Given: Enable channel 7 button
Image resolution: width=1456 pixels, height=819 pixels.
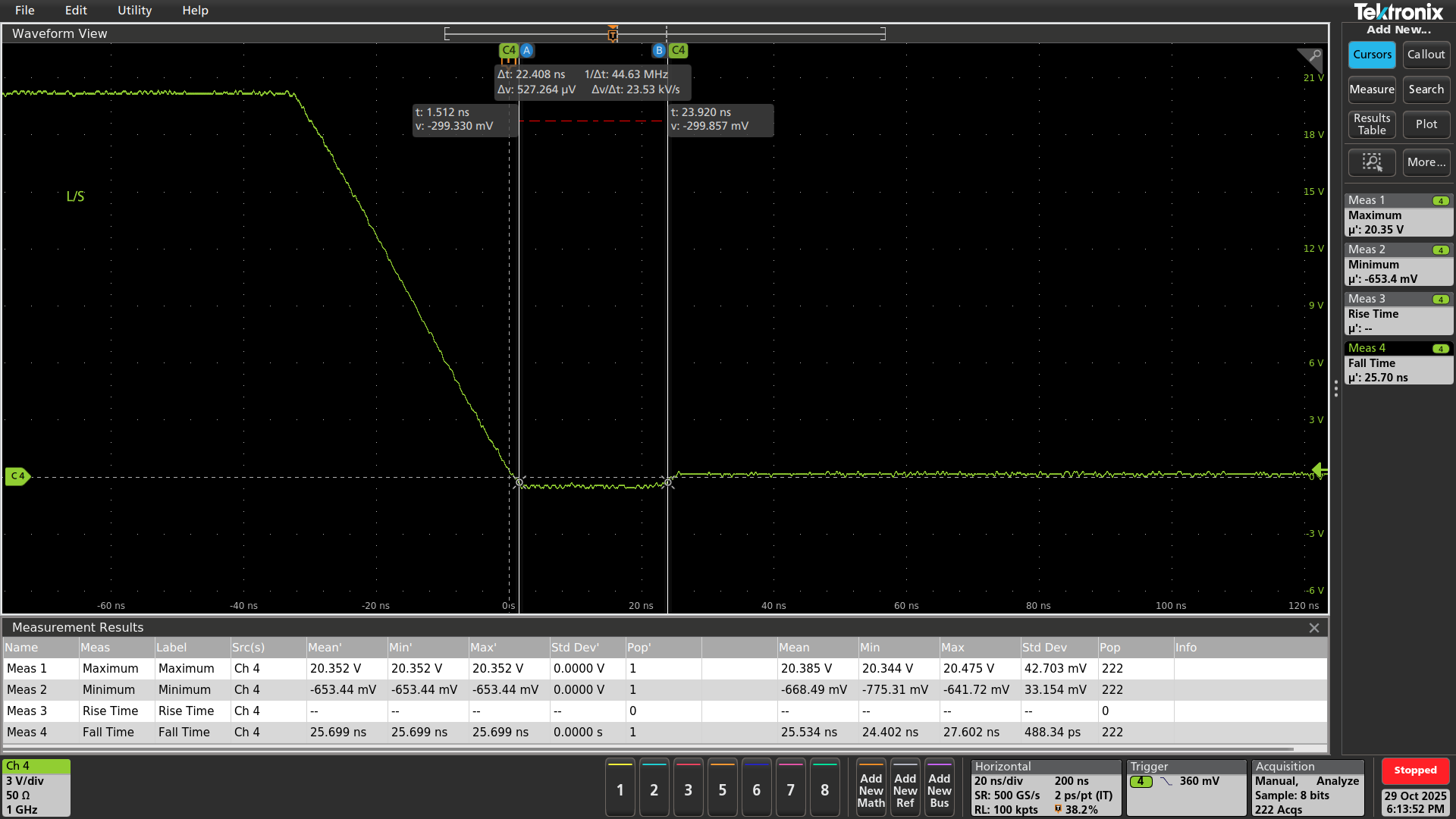Looking at the screenshot, I should (x=790, y=789).
